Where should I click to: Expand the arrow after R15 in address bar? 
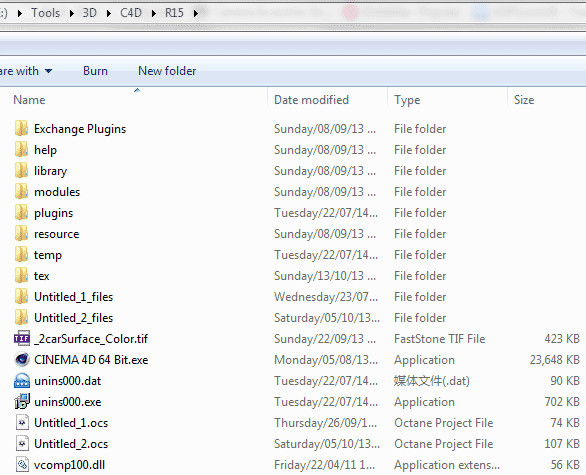[195, 13]
